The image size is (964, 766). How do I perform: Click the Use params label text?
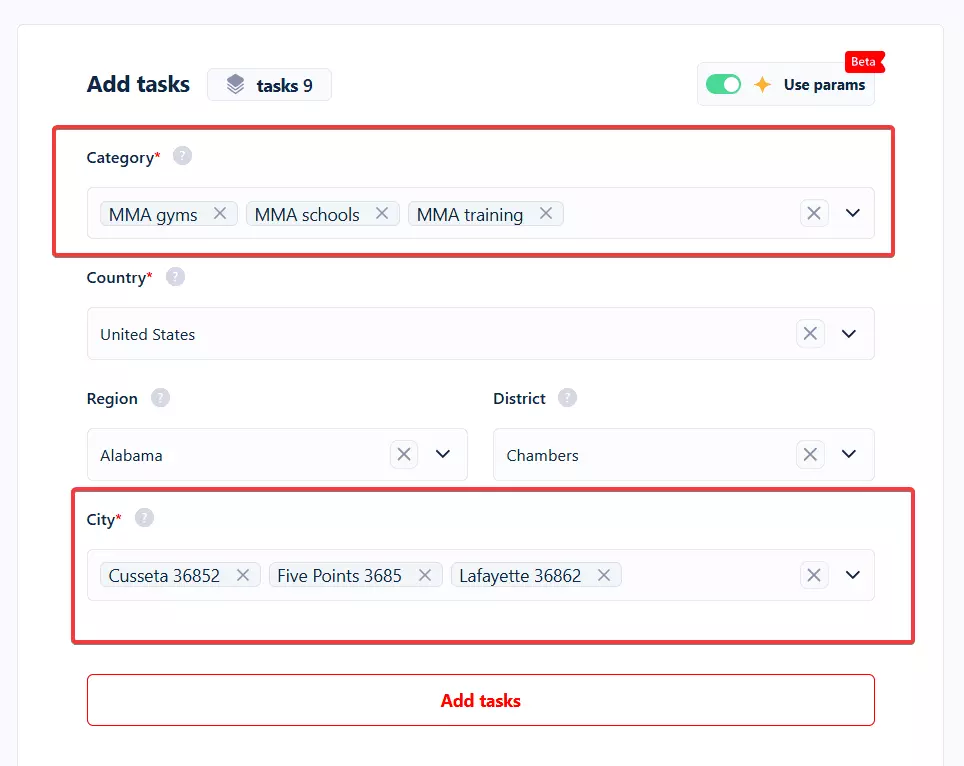pyautogui.click(x=824, y=85)
